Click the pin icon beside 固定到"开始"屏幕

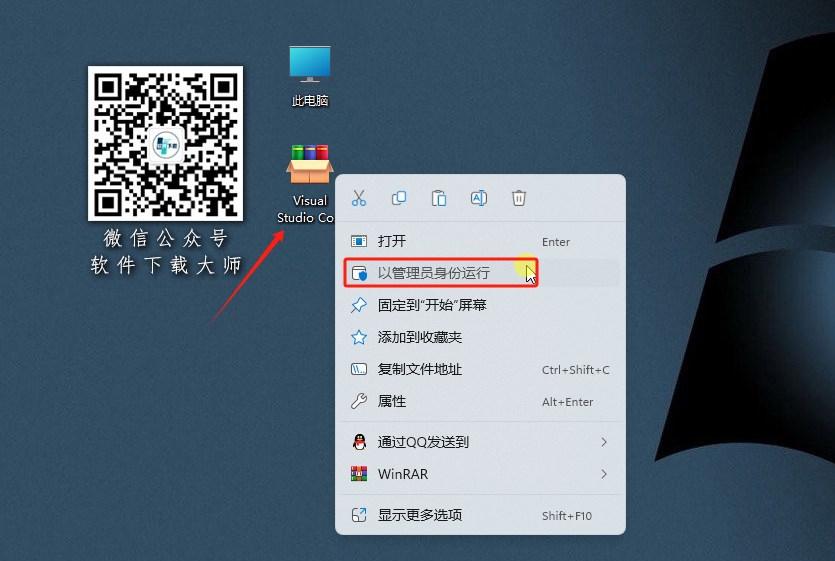coord(359,305)
